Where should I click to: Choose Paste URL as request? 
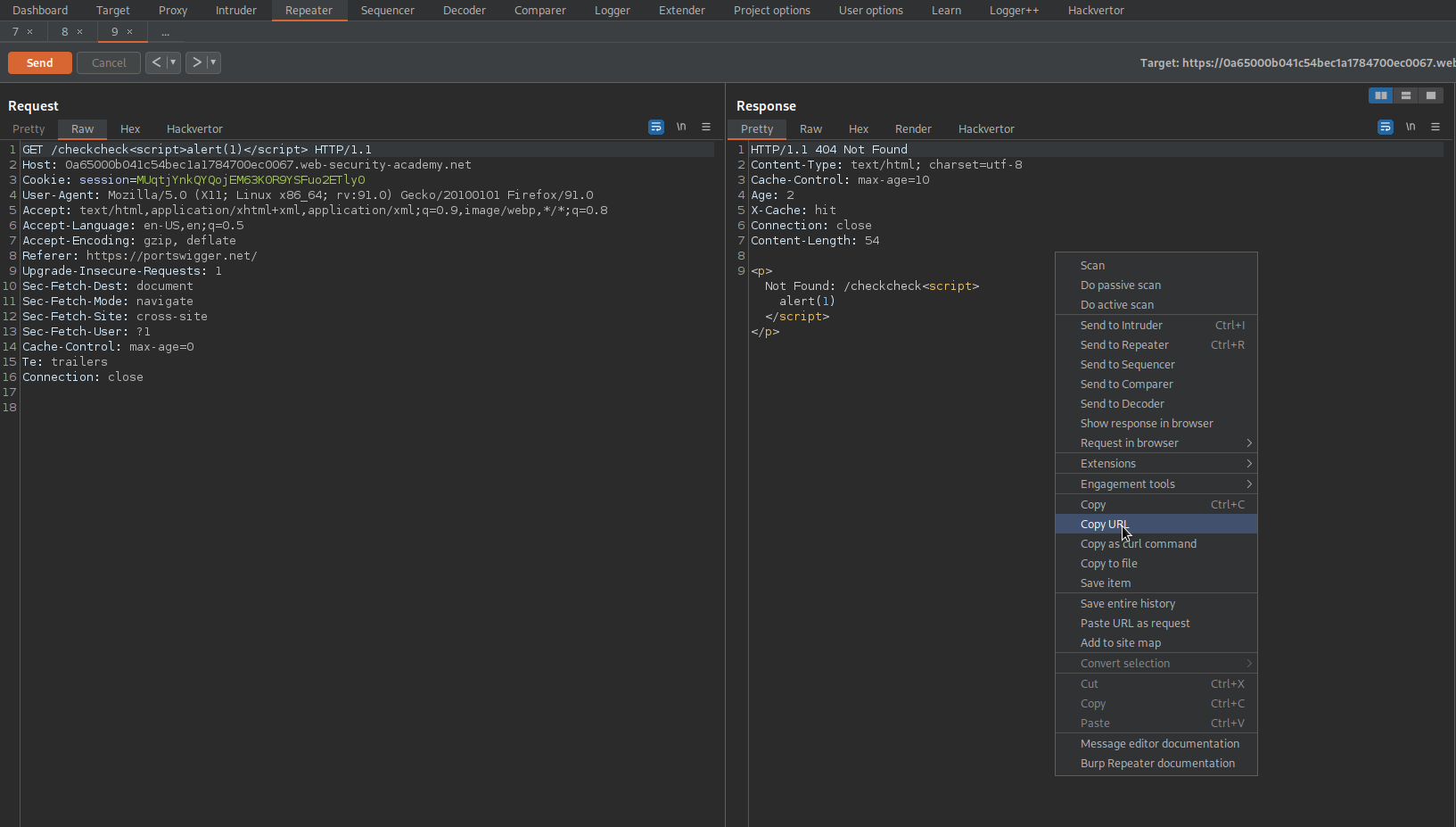(1156, 624)
